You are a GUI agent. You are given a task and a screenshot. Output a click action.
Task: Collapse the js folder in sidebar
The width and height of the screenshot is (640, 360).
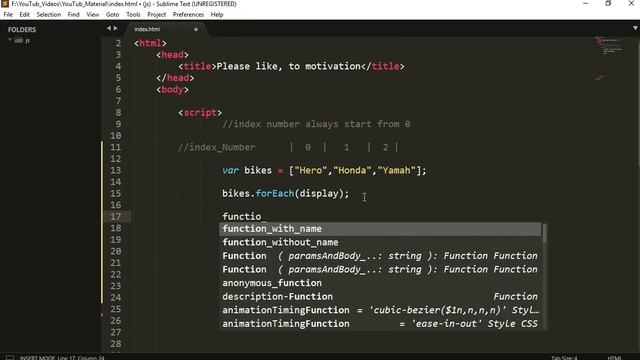click(x=10, y=40)
